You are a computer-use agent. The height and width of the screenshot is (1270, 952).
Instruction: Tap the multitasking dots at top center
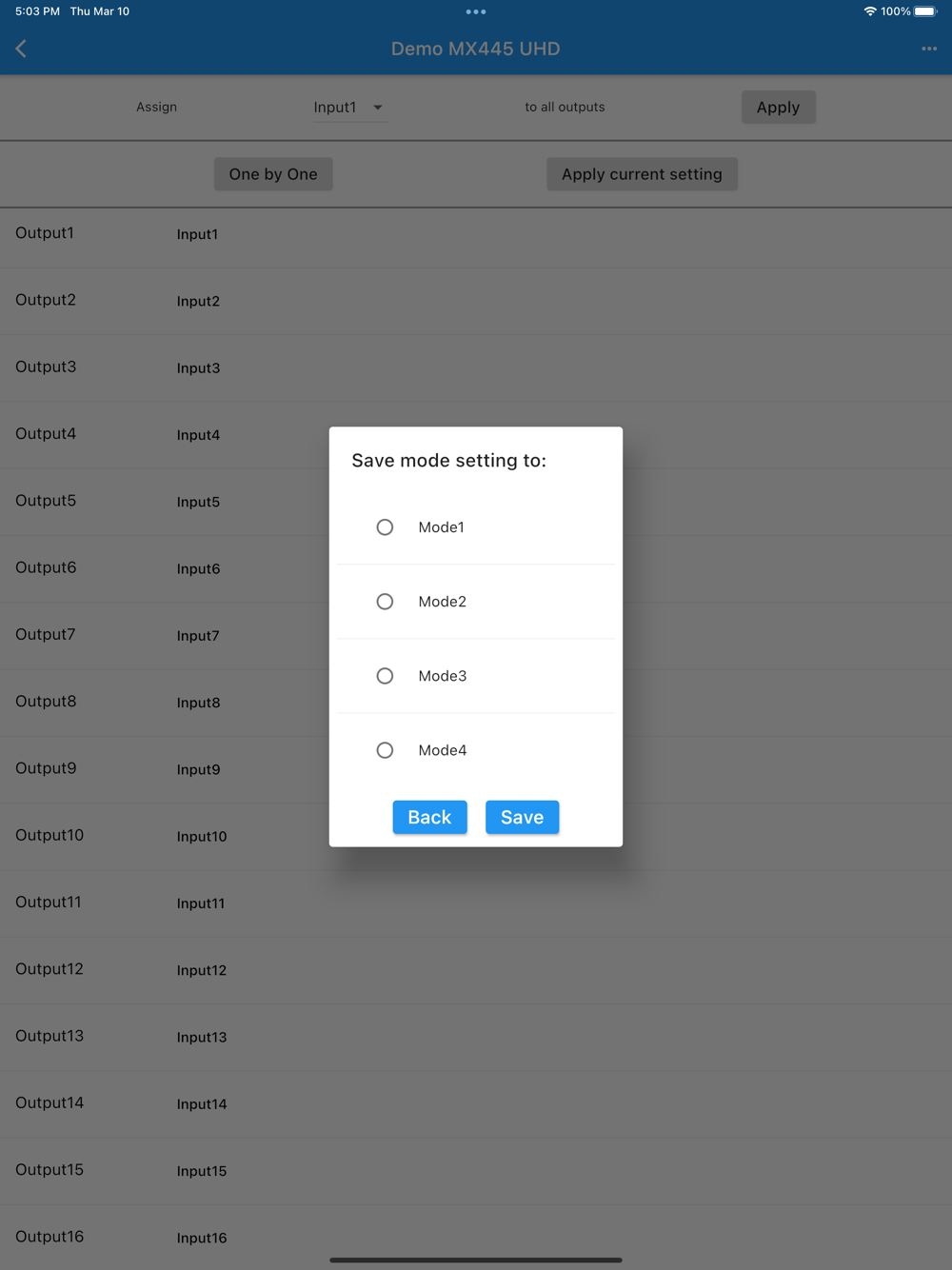pos(476,11)
